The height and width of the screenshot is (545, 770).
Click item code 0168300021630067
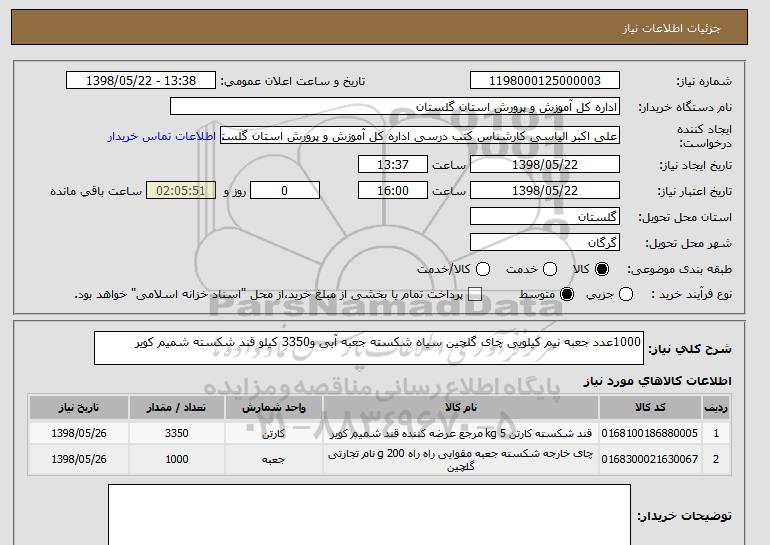pos(650,459)
